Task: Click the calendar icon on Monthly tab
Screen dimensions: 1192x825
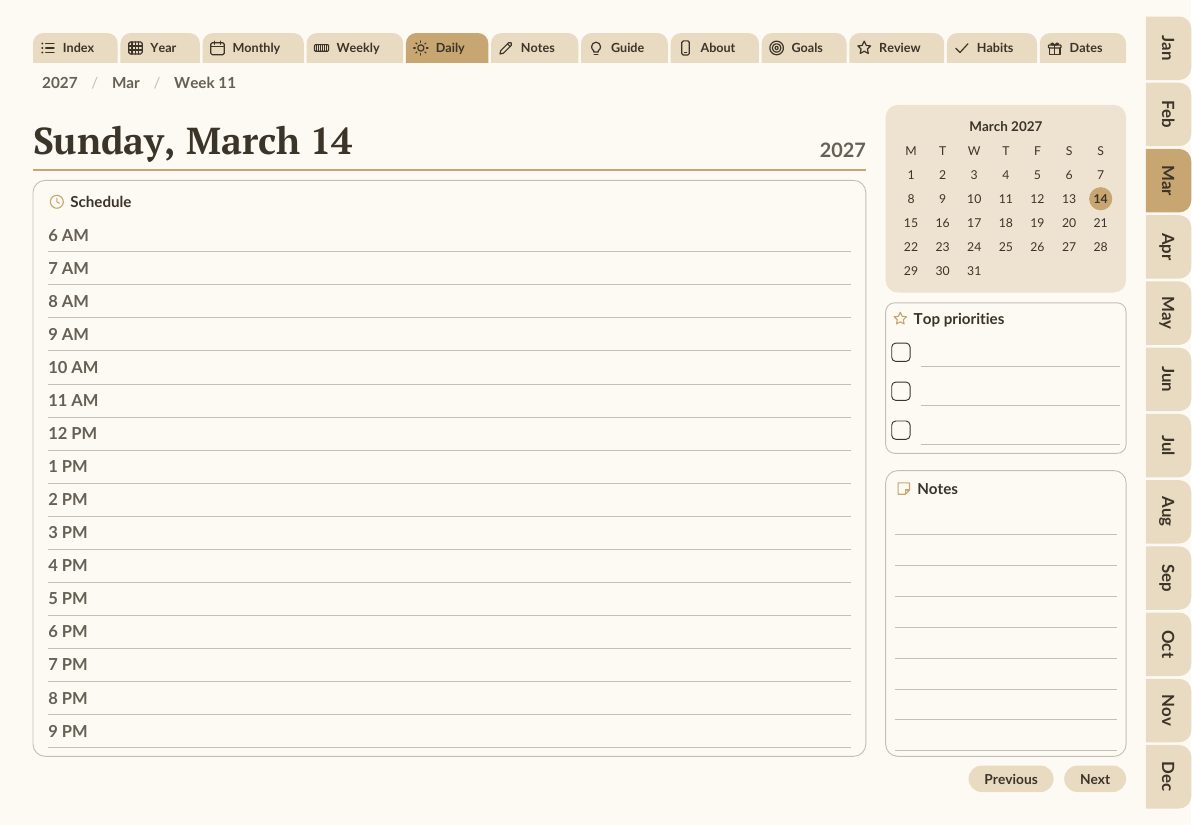Action: 217,48
